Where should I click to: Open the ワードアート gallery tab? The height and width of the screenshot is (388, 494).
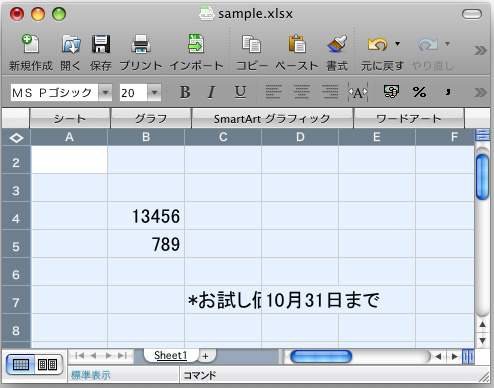409,119
